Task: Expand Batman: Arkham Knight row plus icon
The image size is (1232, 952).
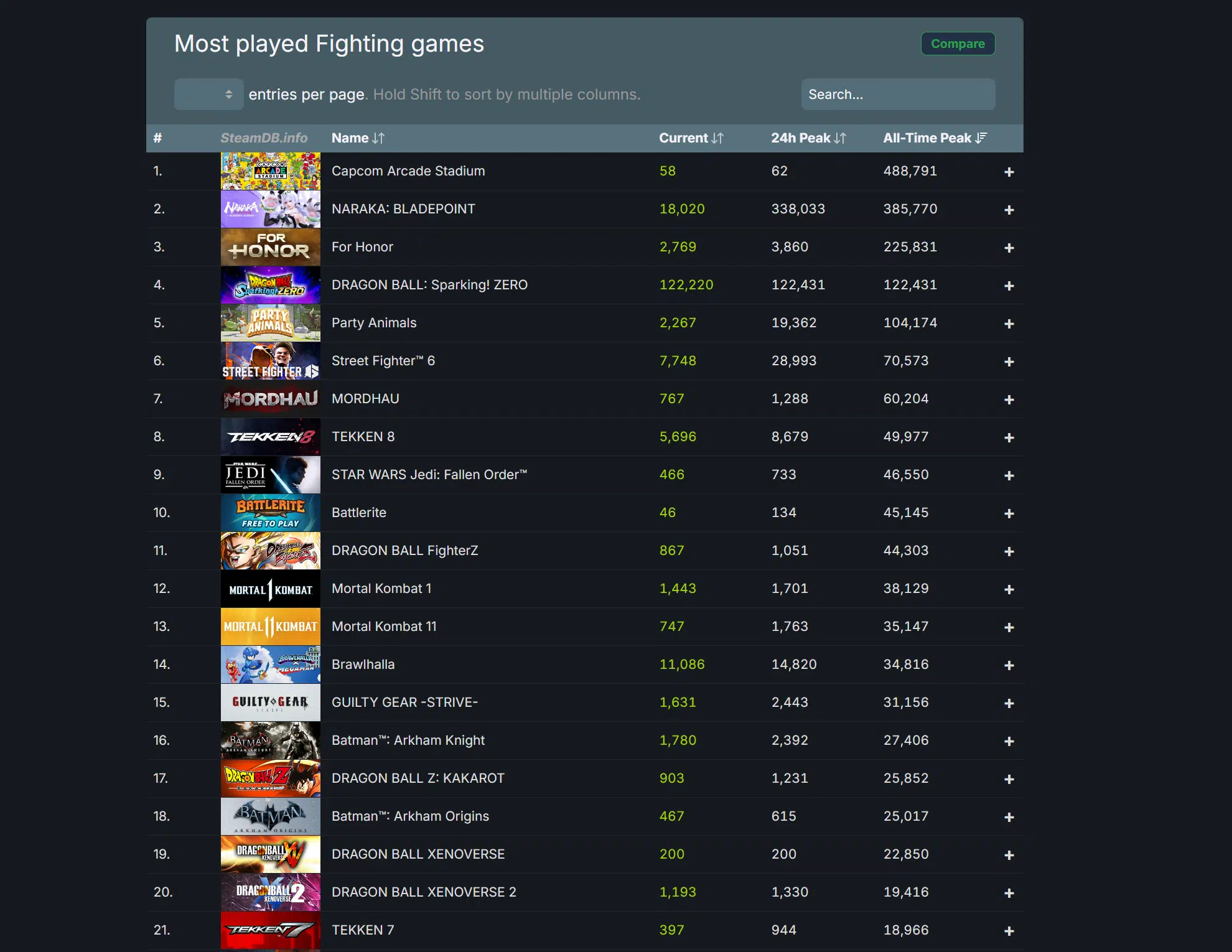Action: pos(1009,741)
